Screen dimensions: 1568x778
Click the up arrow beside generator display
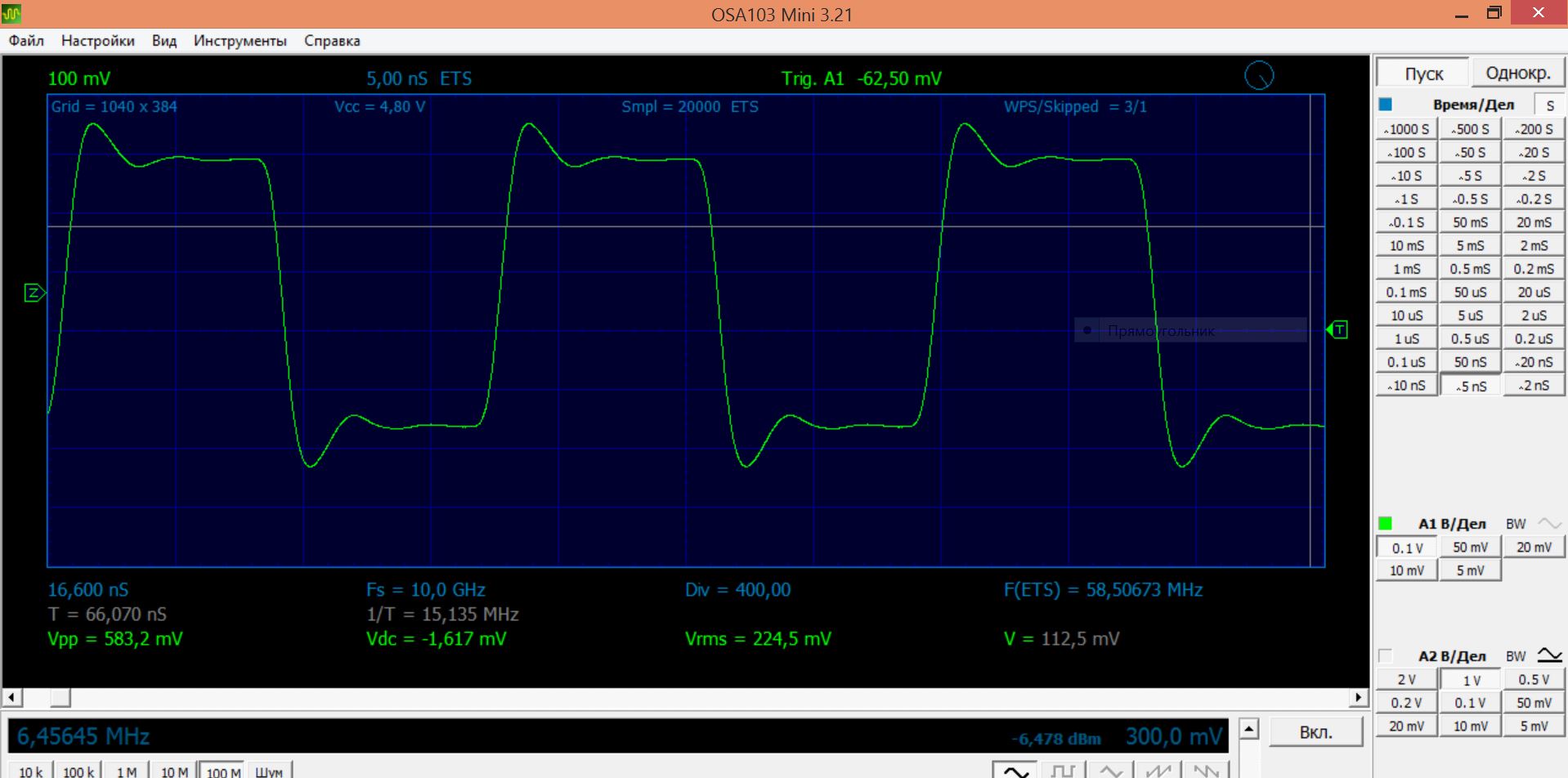click(1248, 729)
